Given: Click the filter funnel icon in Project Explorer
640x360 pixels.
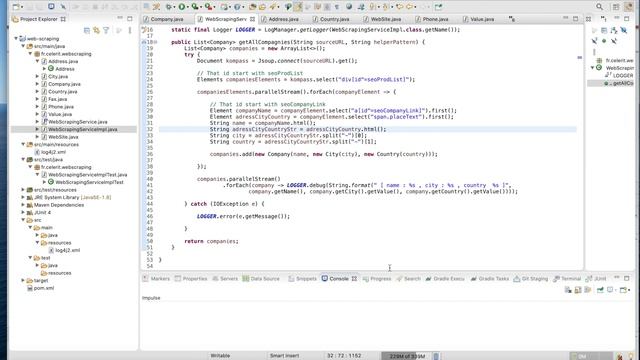Looking at the screenshot, I should point(106,30).
